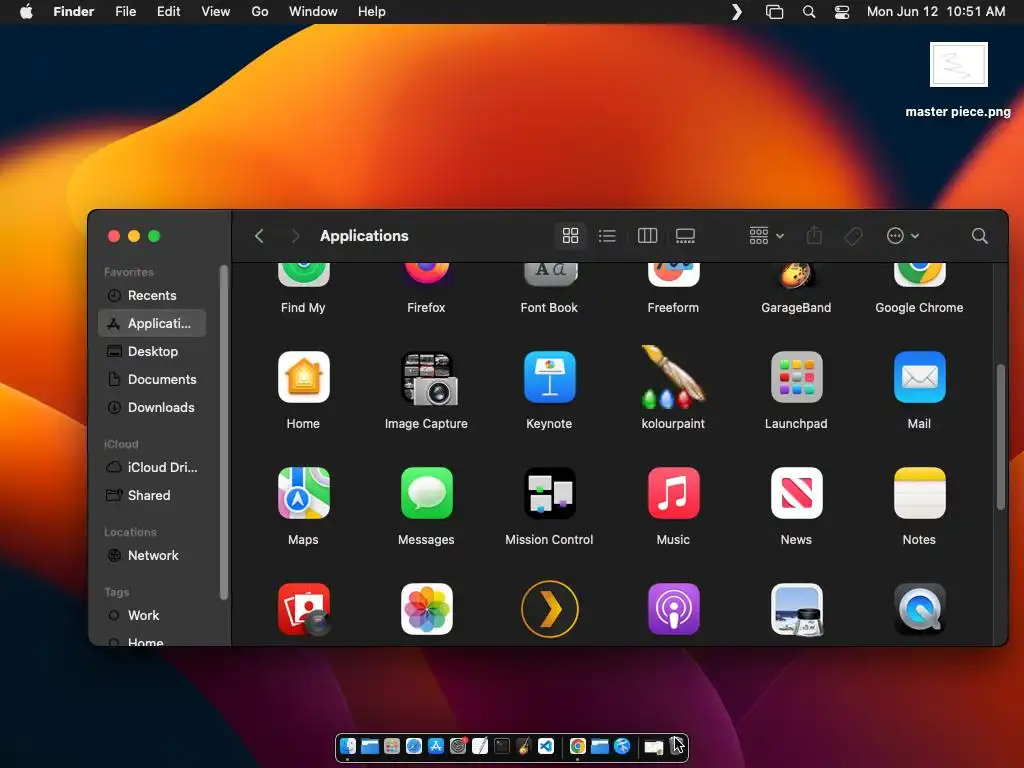
Task: Open Spotlight search in menu bar
Action: pyautogui.click(x=808, y=12)
